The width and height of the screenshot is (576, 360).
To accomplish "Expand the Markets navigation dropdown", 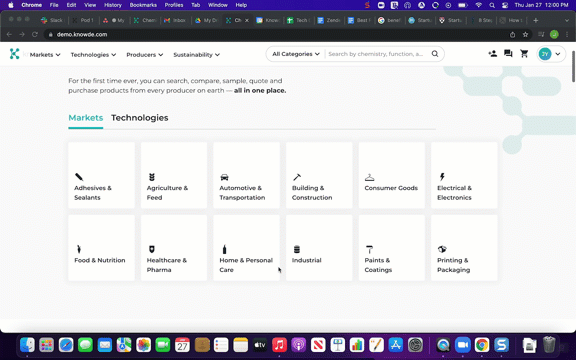I will coord(45,55).
